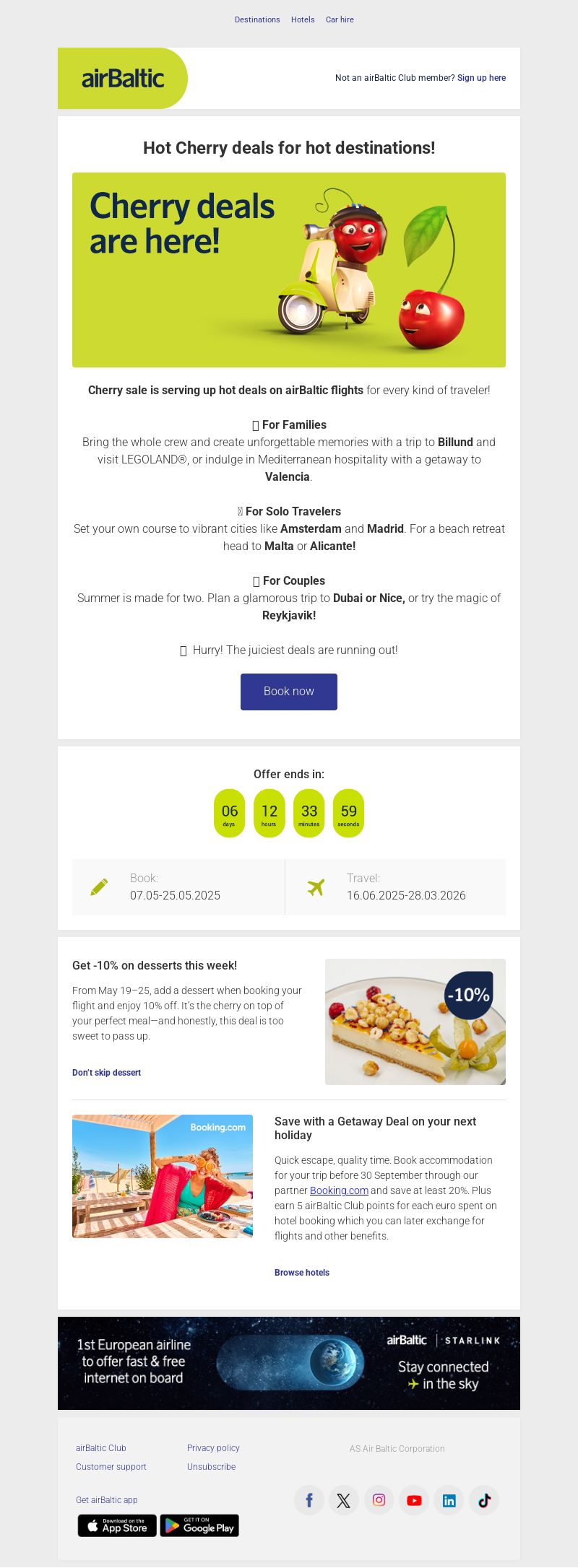578x1568 pixels.
Task: Open the Hotels menu link
Action: 303,19
